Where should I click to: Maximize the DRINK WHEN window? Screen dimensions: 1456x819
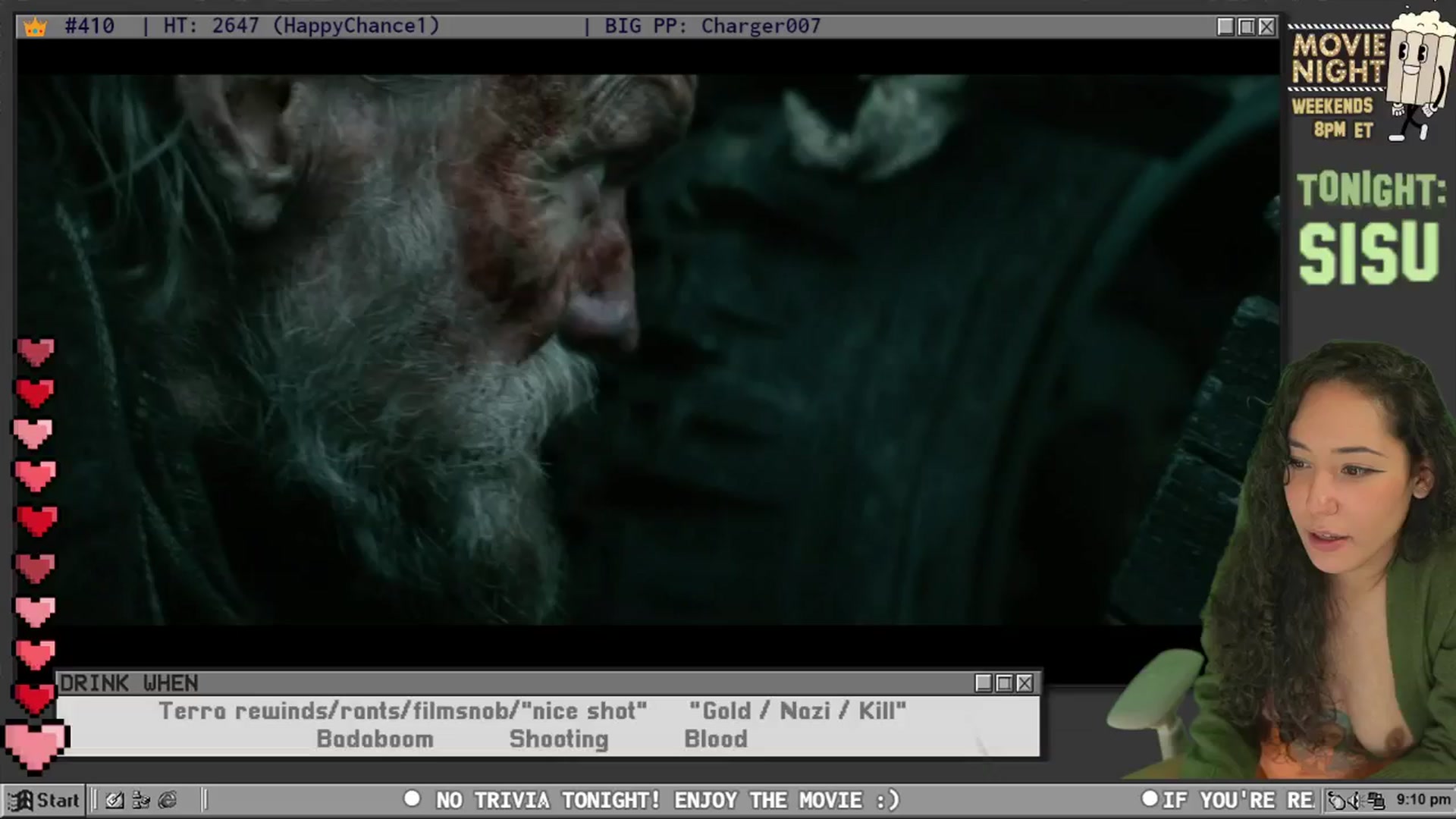pyautogui.click(x=1004, y=683)
